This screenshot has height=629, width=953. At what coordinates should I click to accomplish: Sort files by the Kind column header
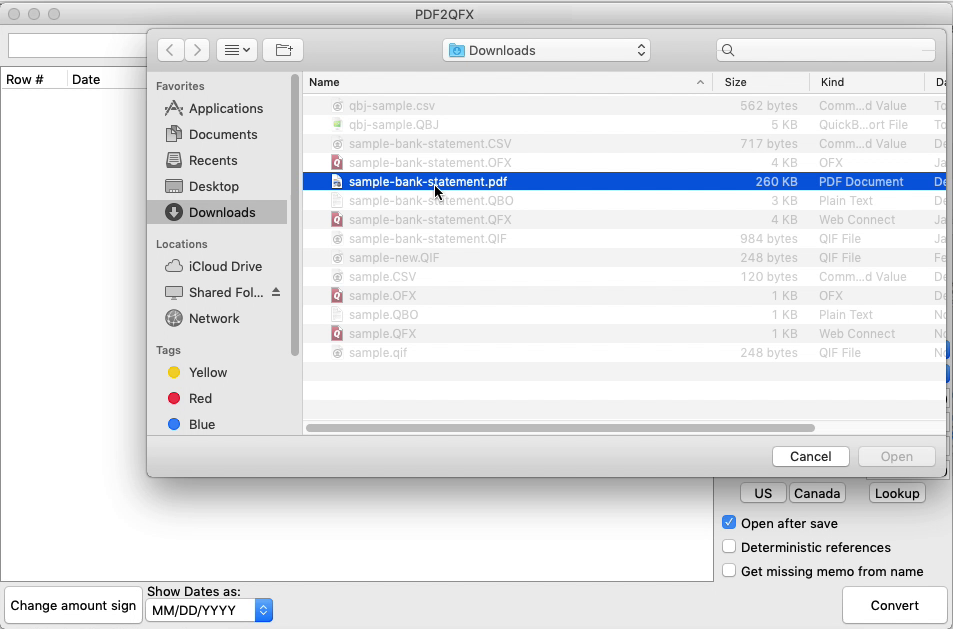click(832, 82)
